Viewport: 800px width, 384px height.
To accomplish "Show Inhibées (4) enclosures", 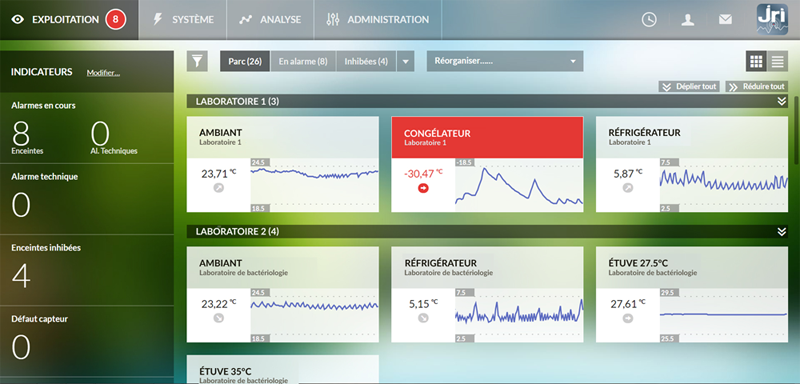I will (x=366, y=62).
